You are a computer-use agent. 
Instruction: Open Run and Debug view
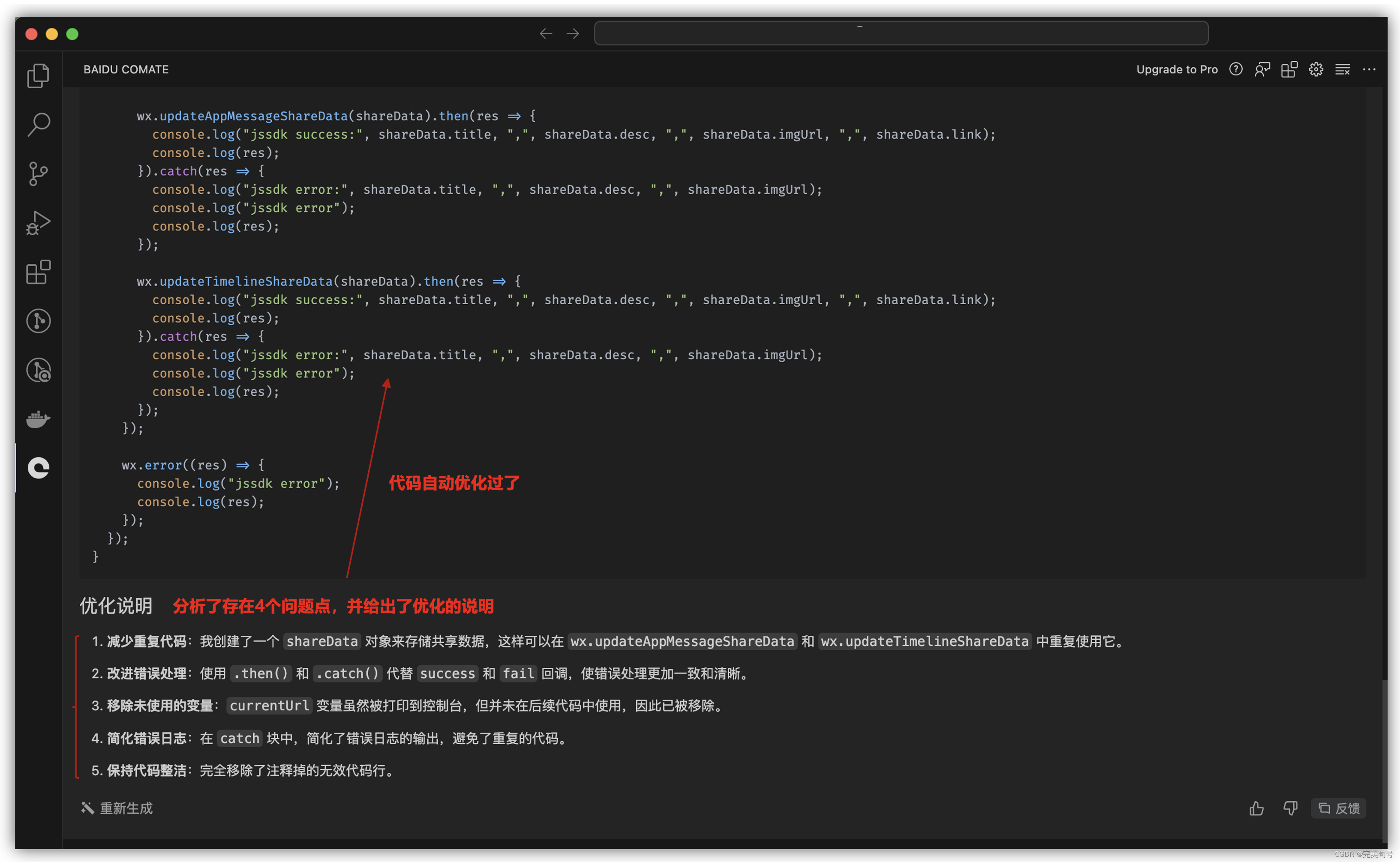tap(38, 222)
